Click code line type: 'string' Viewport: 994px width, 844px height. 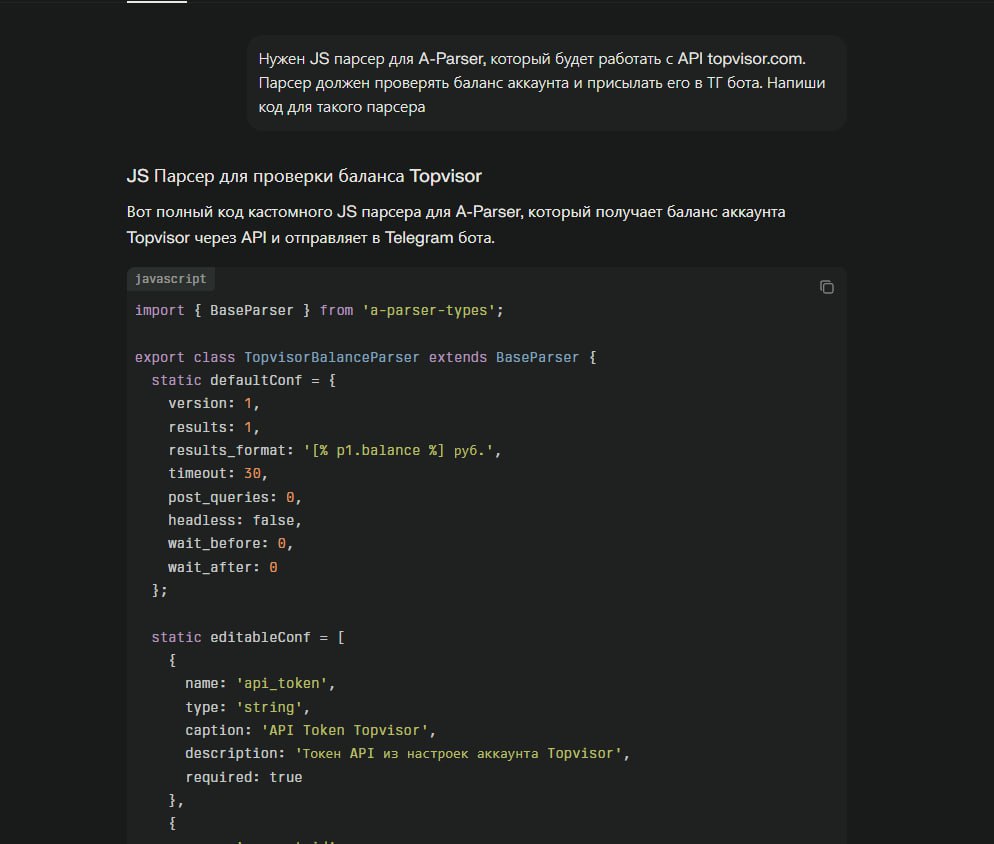[247, 707]
